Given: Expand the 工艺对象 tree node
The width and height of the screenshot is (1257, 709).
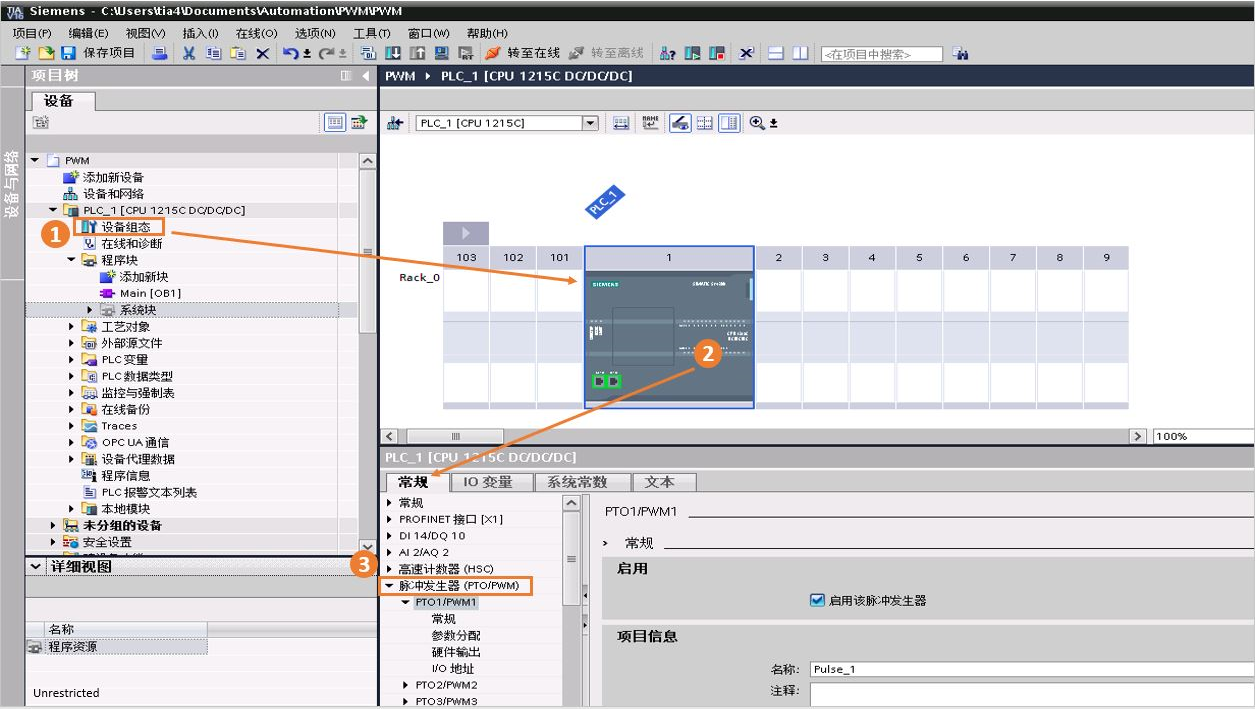Looking at the screenshot, I should pos(72,327).
